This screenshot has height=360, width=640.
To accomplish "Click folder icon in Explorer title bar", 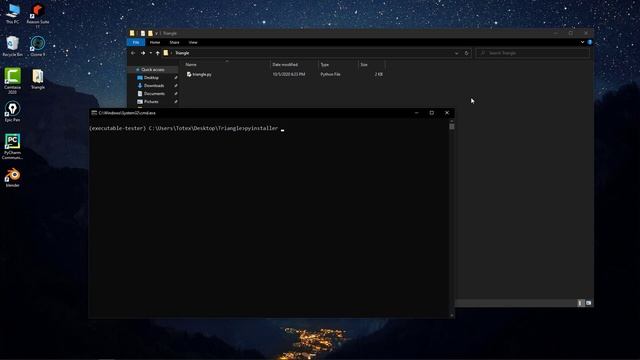I will pos(132,33).
